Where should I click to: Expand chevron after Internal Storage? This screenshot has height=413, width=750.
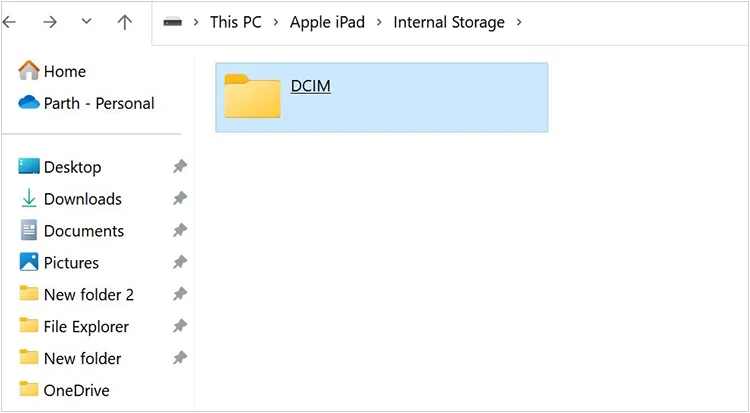pos(519,22)
